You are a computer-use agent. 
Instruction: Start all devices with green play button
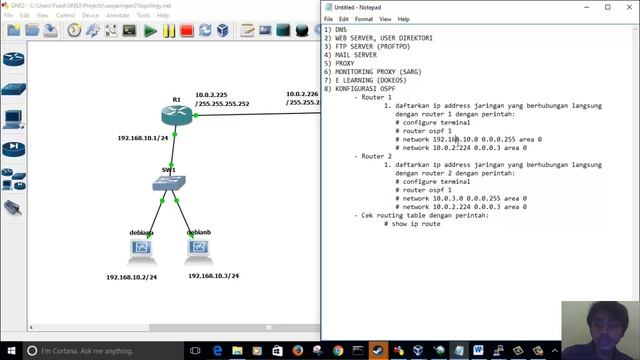coord(150,31)
